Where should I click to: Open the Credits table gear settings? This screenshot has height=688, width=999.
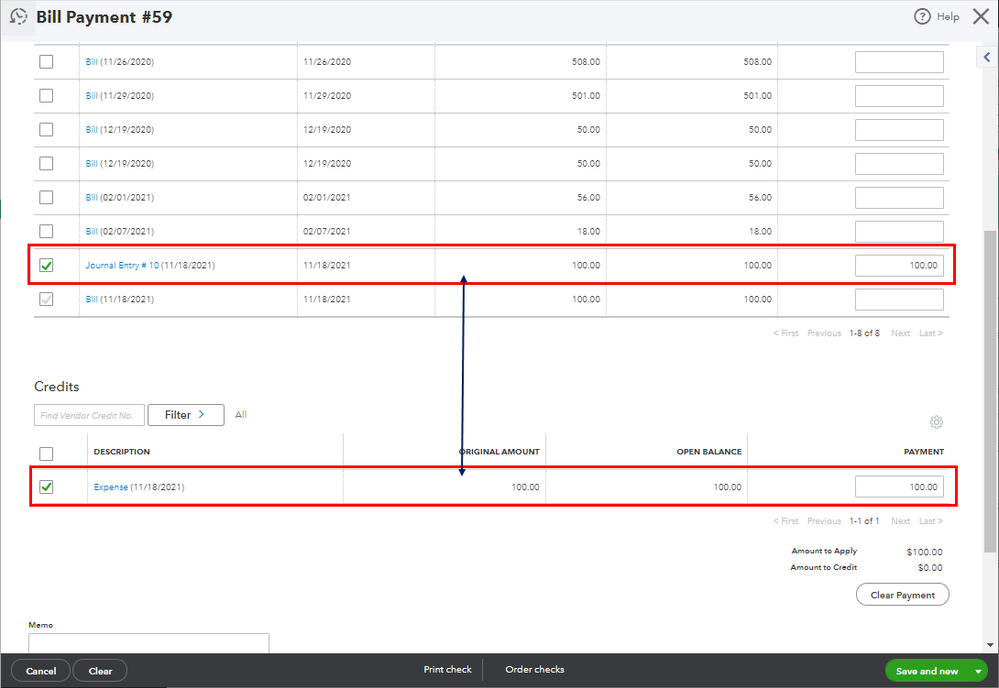click(x=936, y=422)
